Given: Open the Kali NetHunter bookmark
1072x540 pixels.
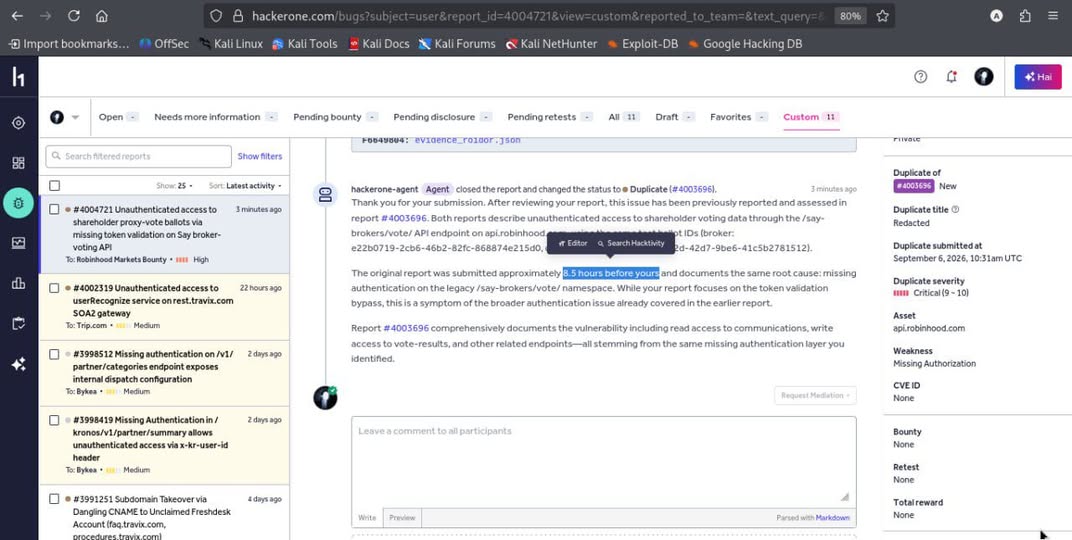Looking at the screenshot, I should tap(551, 44).
